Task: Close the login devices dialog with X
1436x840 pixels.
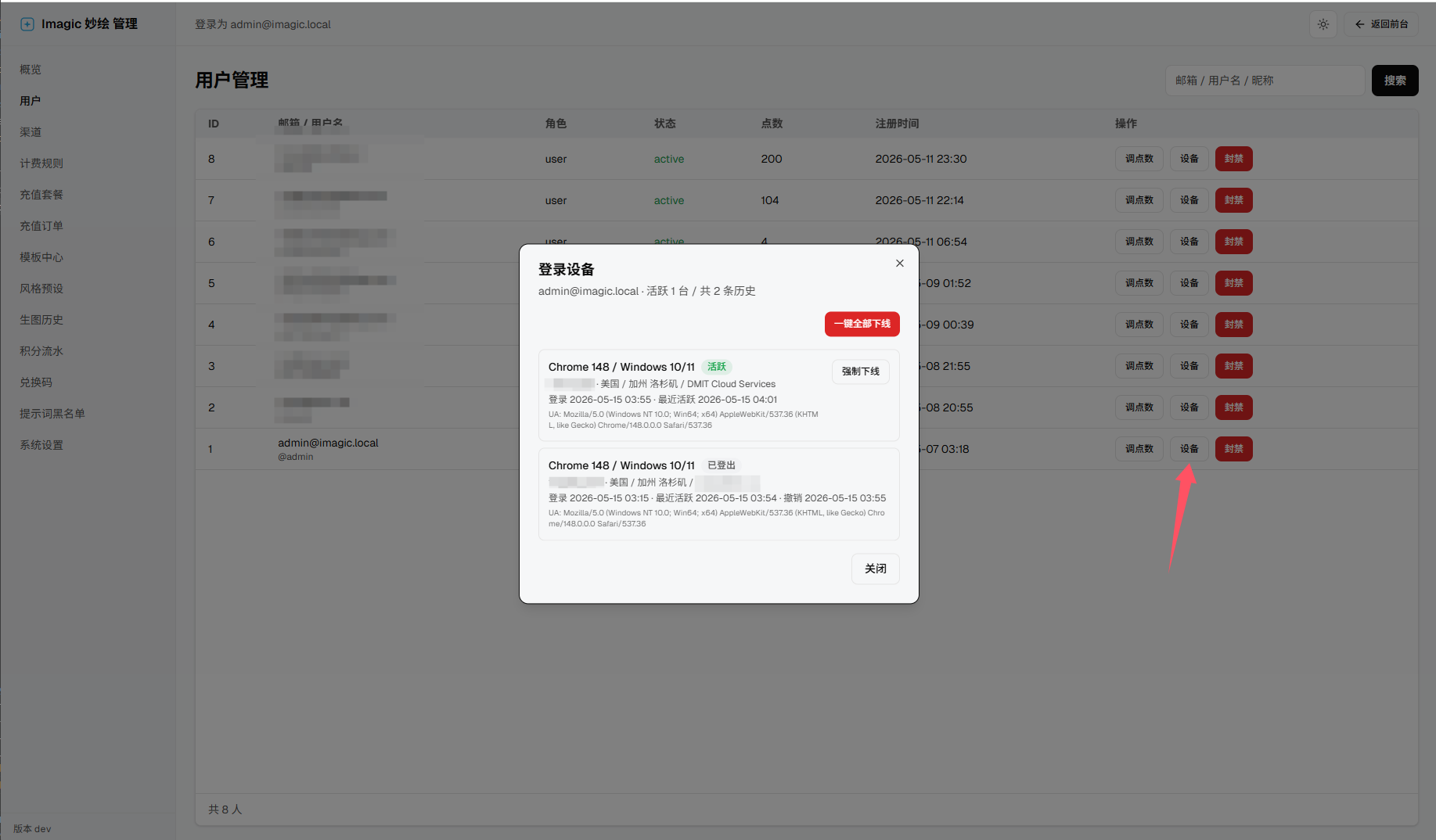Action: click(900, 264)
